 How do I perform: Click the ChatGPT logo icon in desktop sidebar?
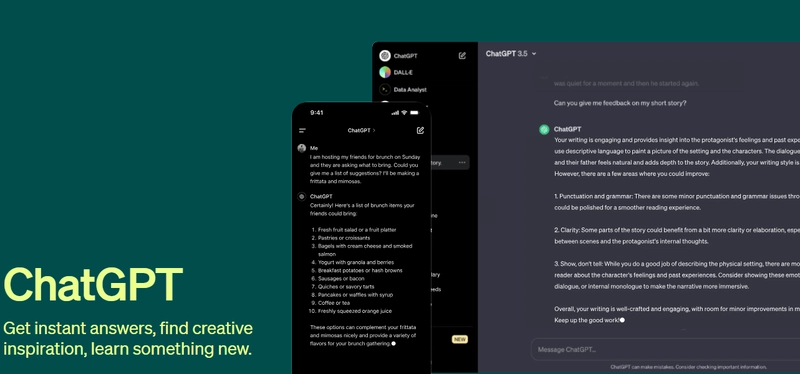pos(385,56)
